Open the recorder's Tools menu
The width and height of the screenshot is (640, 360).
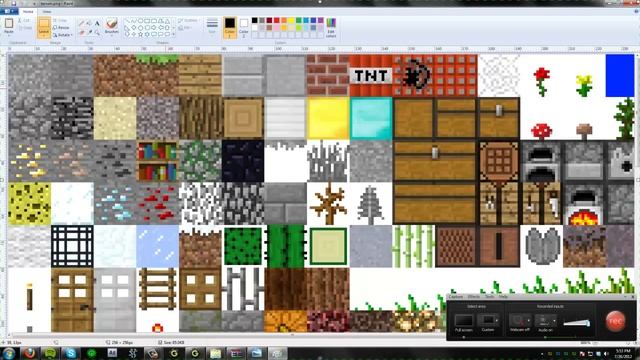pyautogui.click(x=490, y=297)
